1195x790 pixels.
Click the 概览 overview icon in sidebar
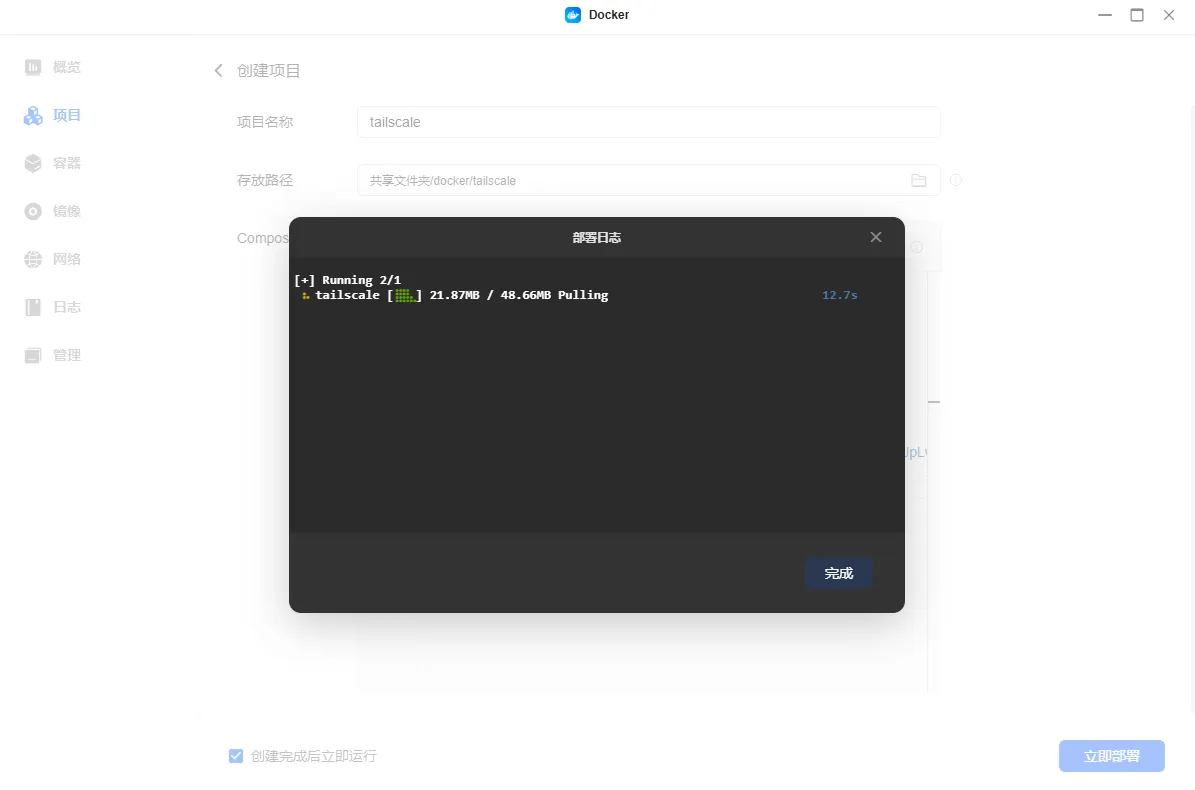point(33,68)
